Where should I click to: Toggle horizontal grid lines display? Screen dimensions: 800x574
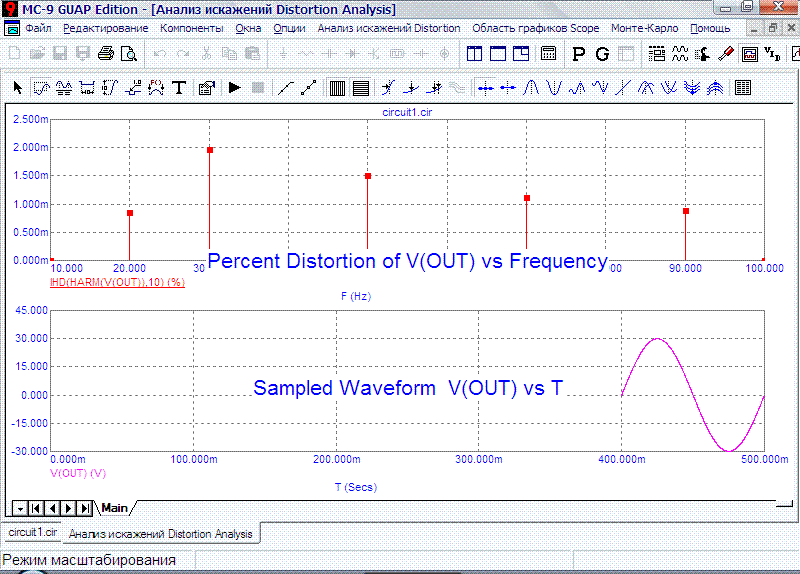(x=361, y=88)
